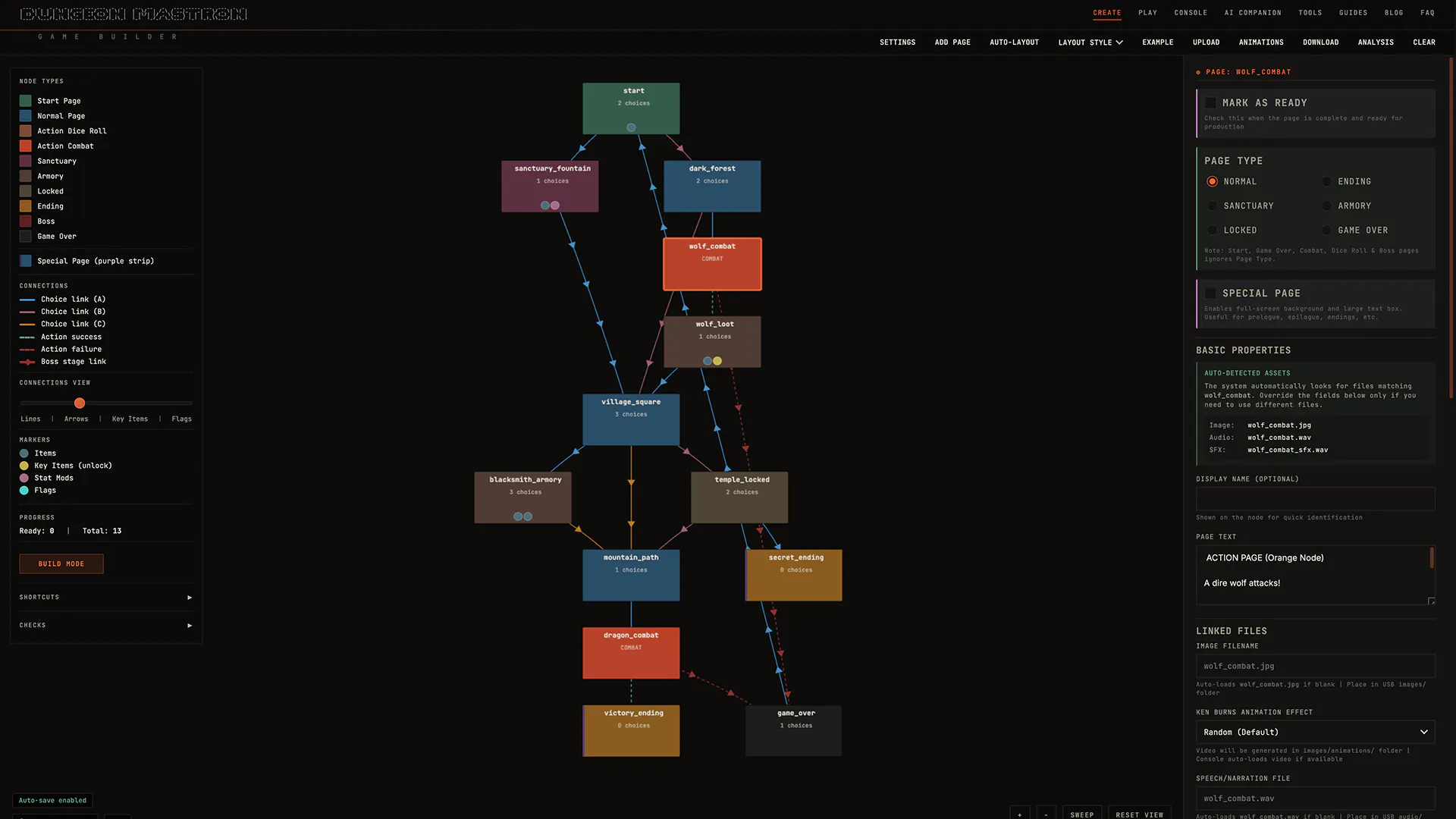Click the marker dots on blacksmith_armory node
Viewport: 1456px width, 819px height.
[x=523, y=516]
